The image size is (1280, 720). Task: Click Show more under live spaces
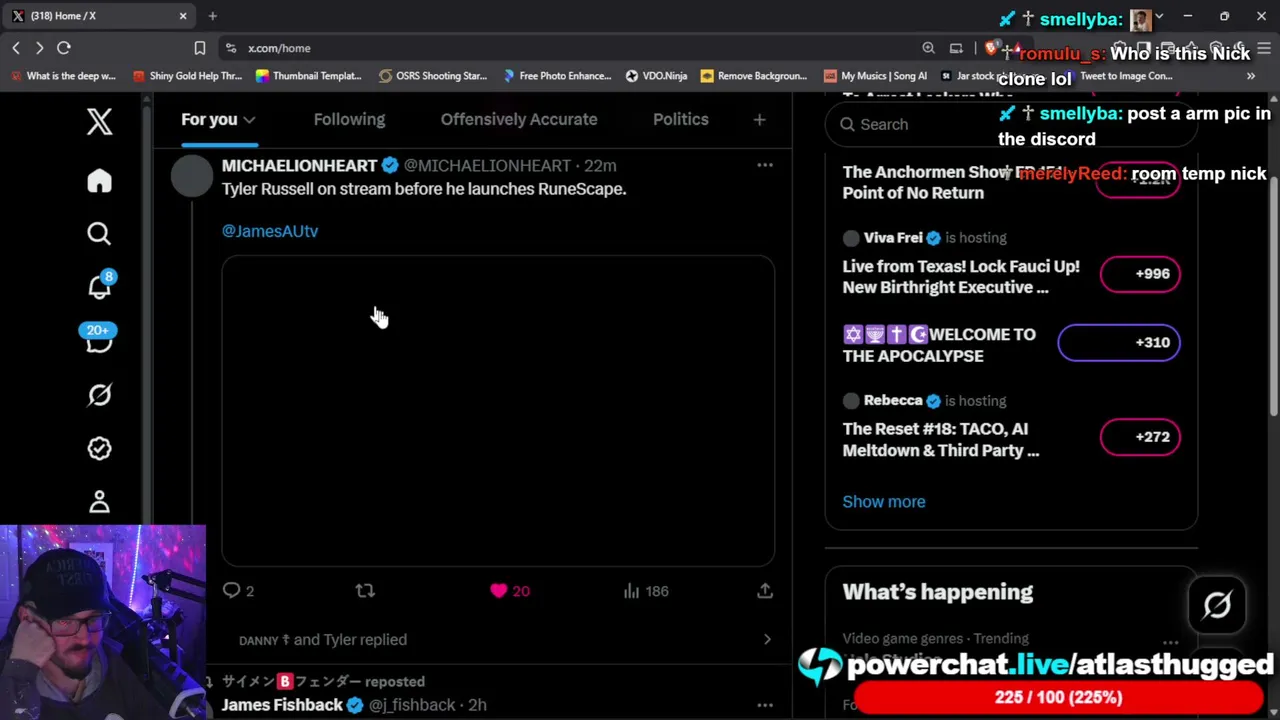[x=884, y=502]
